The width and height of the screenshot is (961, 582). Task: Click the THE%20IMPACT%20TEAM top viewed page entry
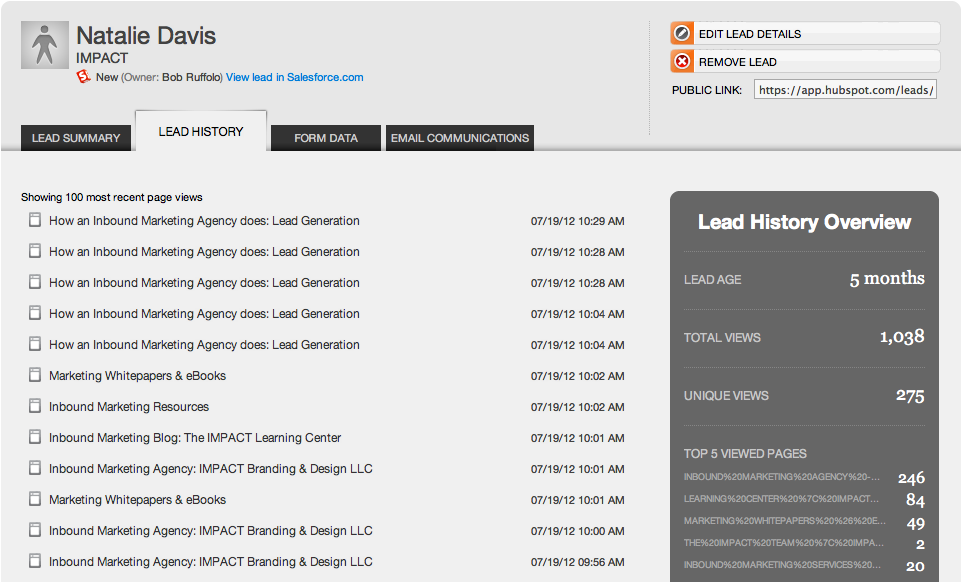(x=784, y=543)
